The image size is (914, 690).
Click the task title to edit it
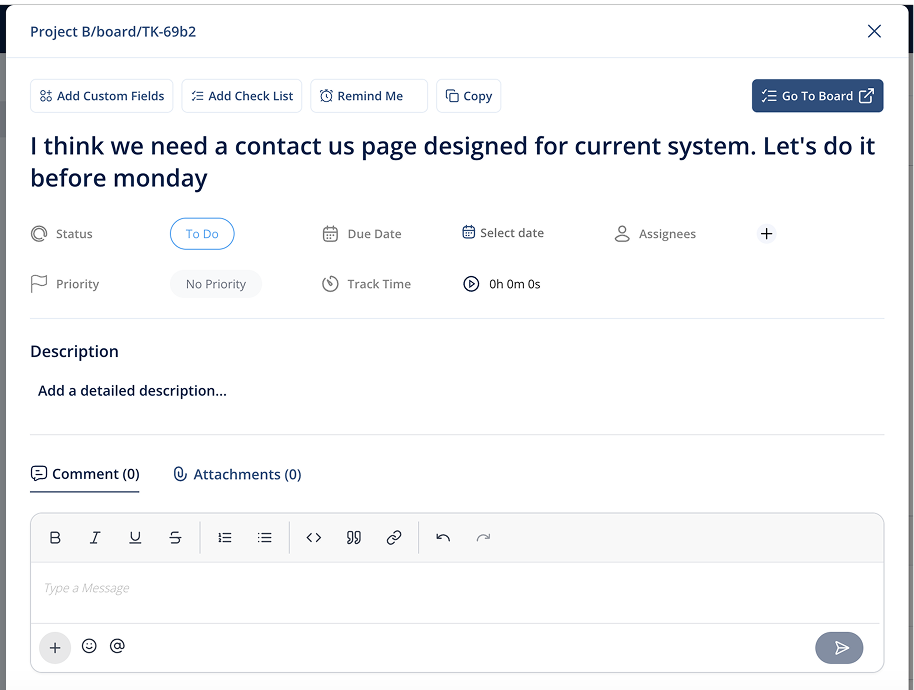click(452, 161)
